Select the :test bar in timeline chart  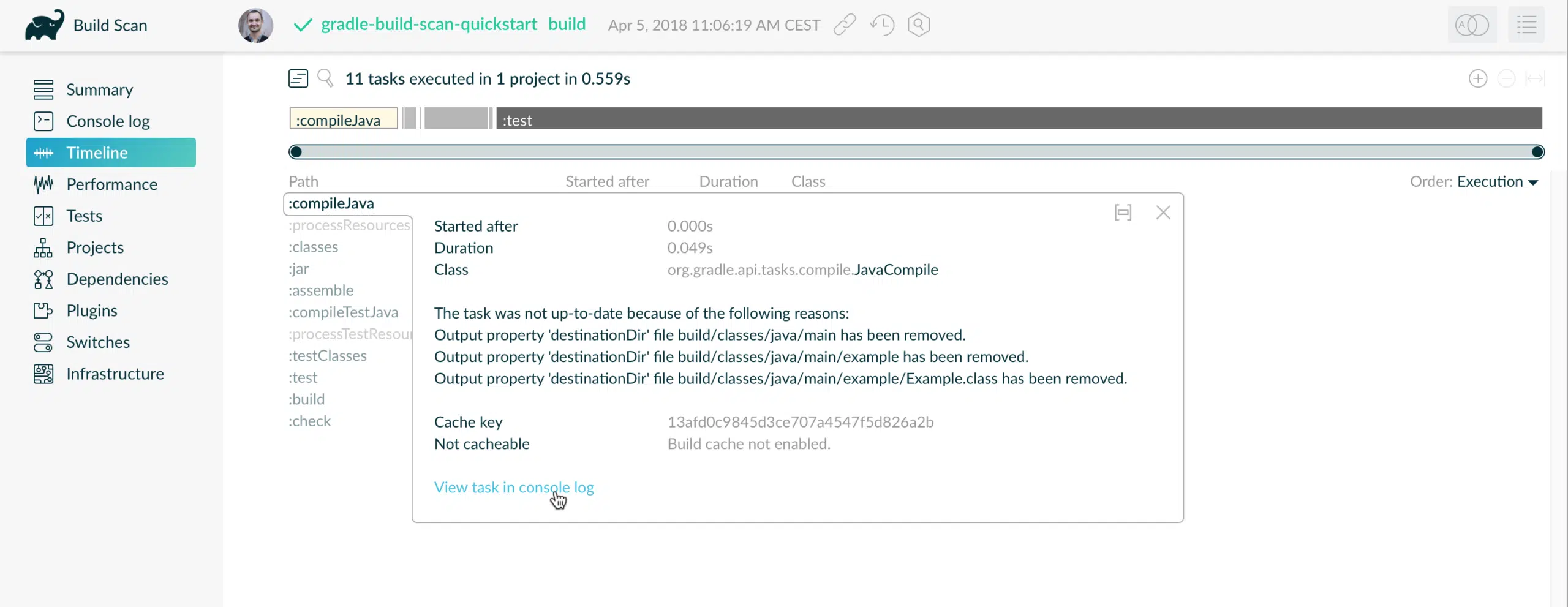tap(1017, 119)
